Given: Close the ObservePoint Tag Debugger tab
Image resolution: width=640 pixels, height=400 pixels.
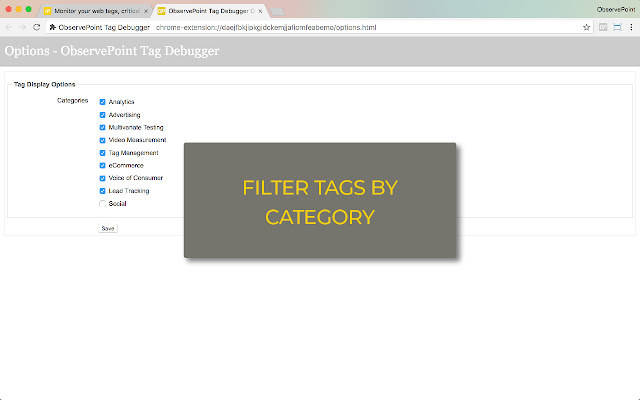Looking at the screenshot, I should 260,11.
